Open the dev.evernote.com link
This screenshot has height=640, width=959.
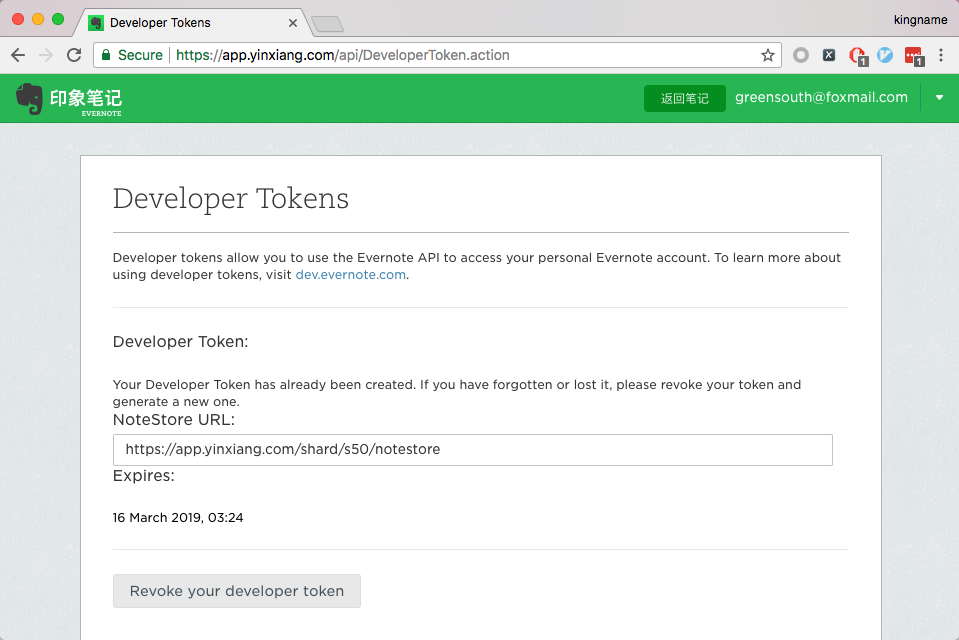[x=350, y=275]
